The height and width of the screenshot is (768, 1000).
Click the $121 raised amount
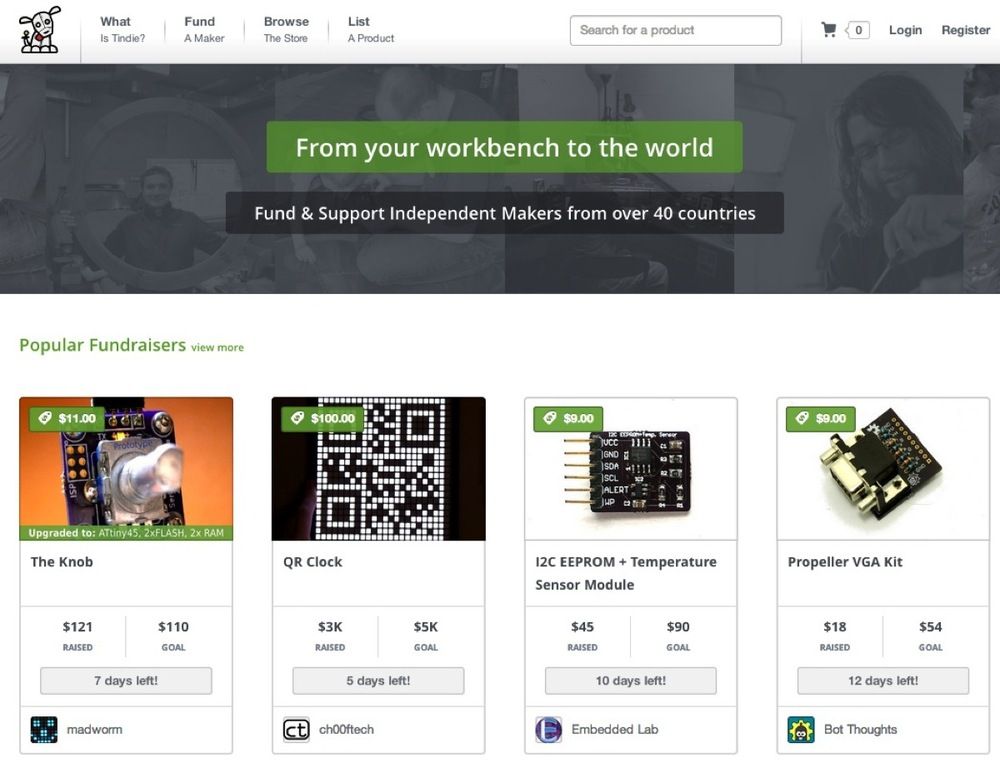click(77, 627)
